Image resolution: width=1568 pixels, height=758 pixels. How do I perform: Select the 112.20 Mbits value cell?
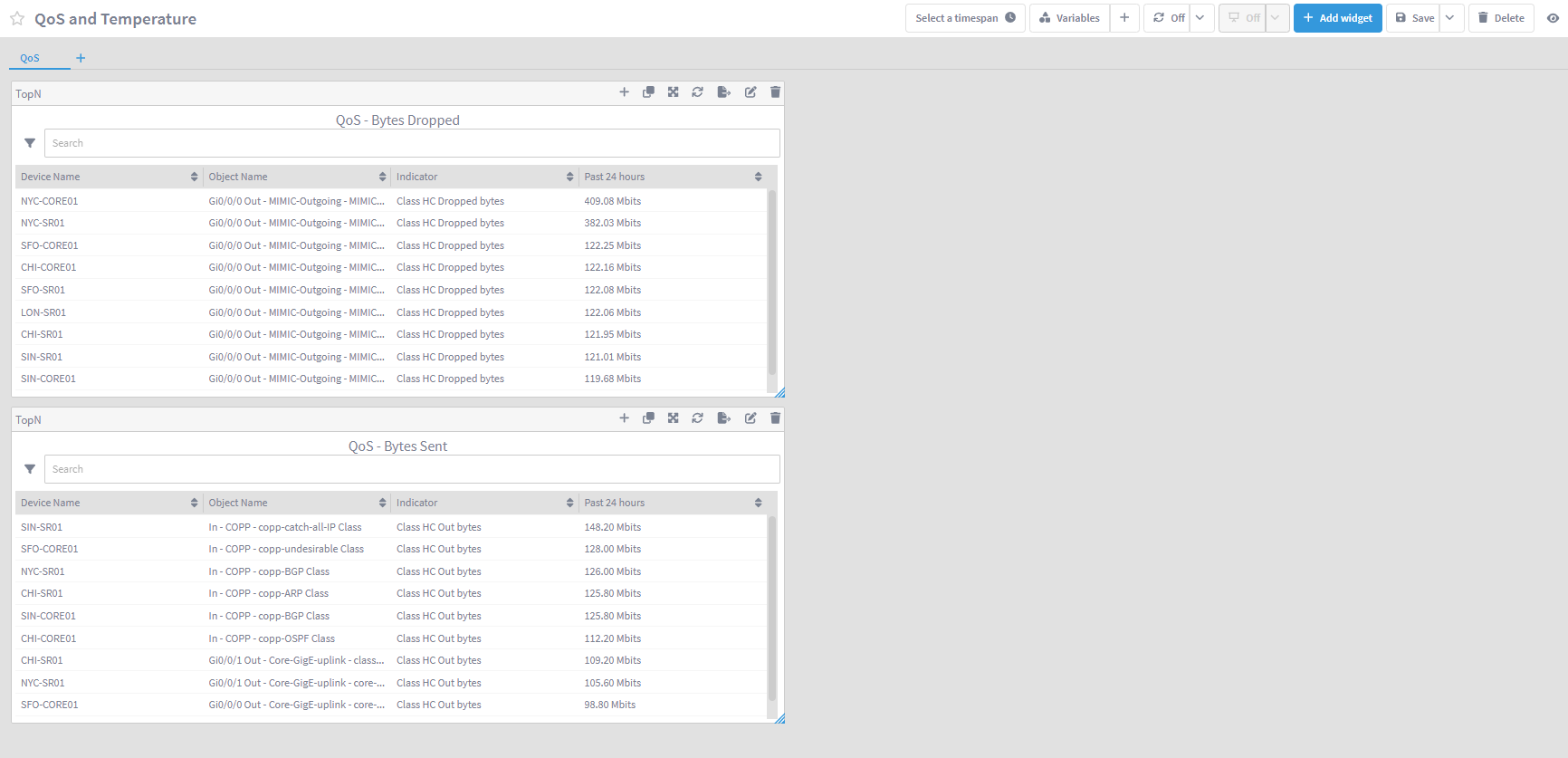click(x=612, y=638)
